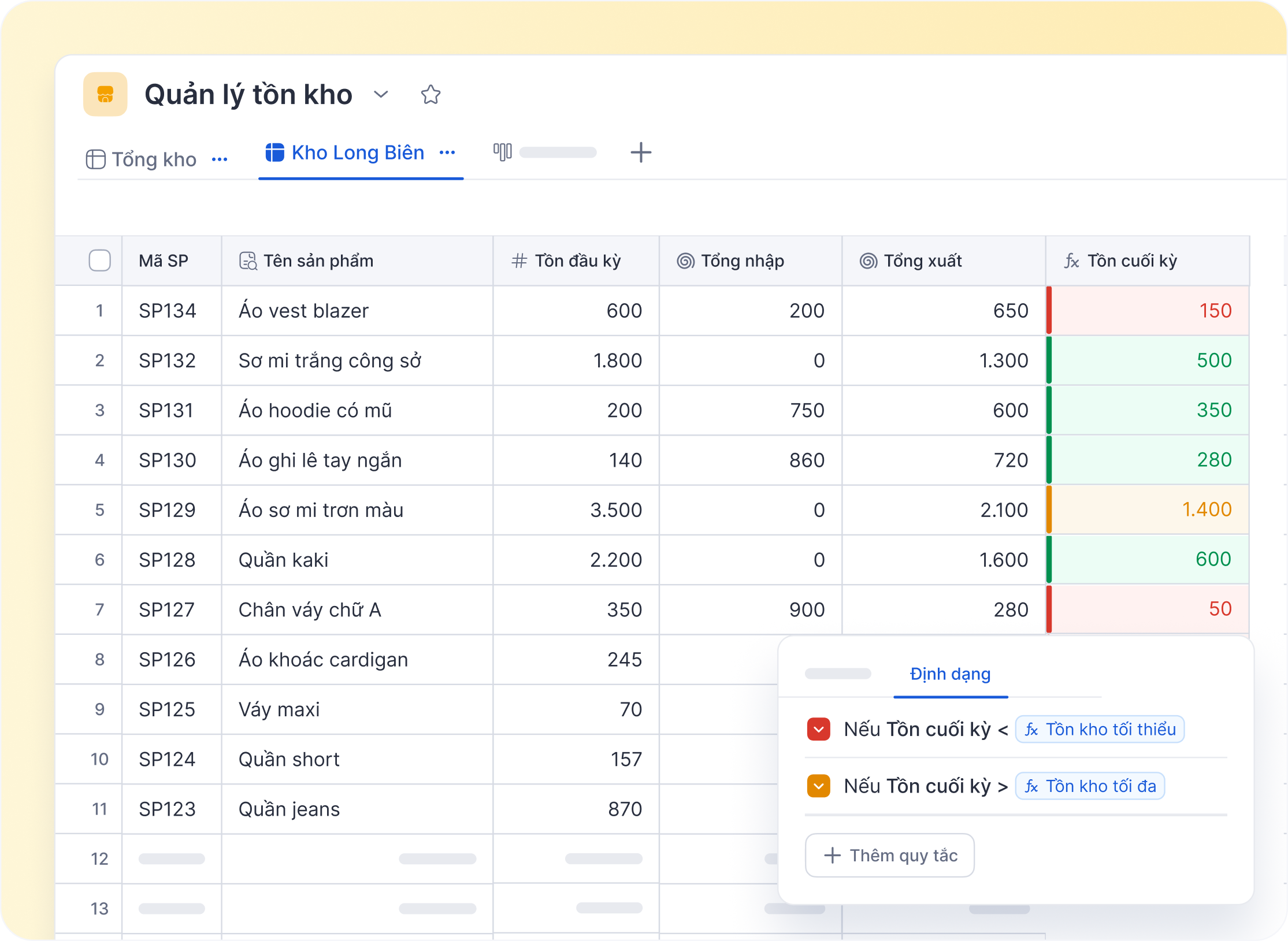
Task: Star Quản lý tồn kho as favorite
Action: [x=430, y=95]
